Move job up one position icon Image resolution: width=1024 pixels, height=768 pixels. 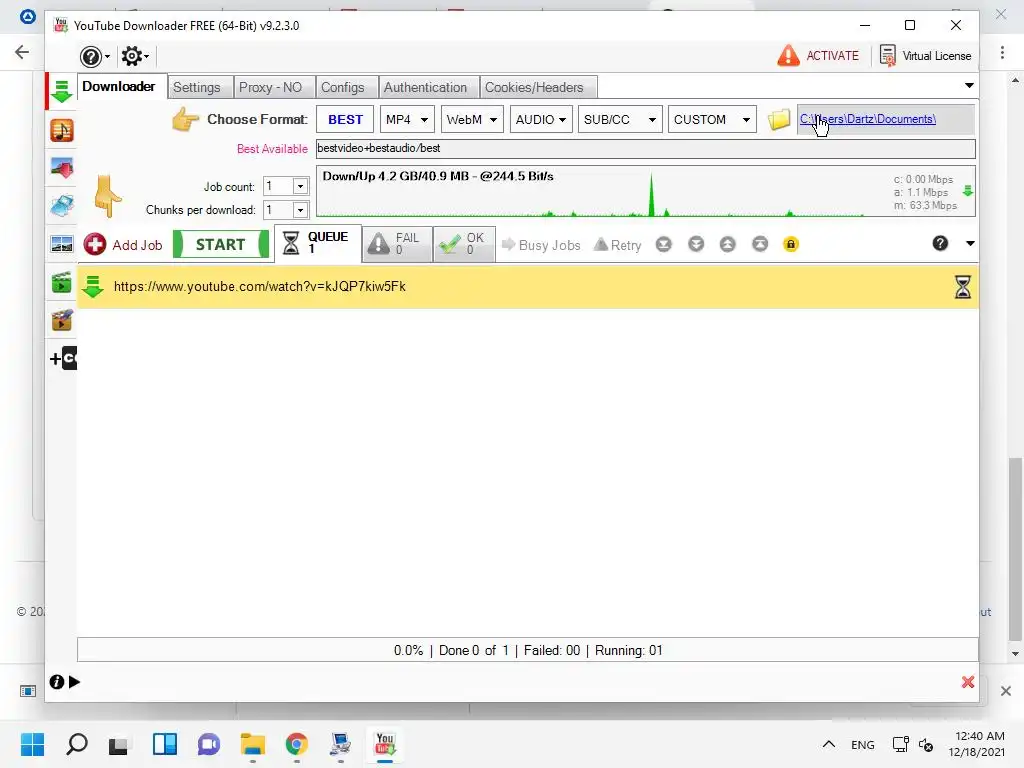point(728,244)
